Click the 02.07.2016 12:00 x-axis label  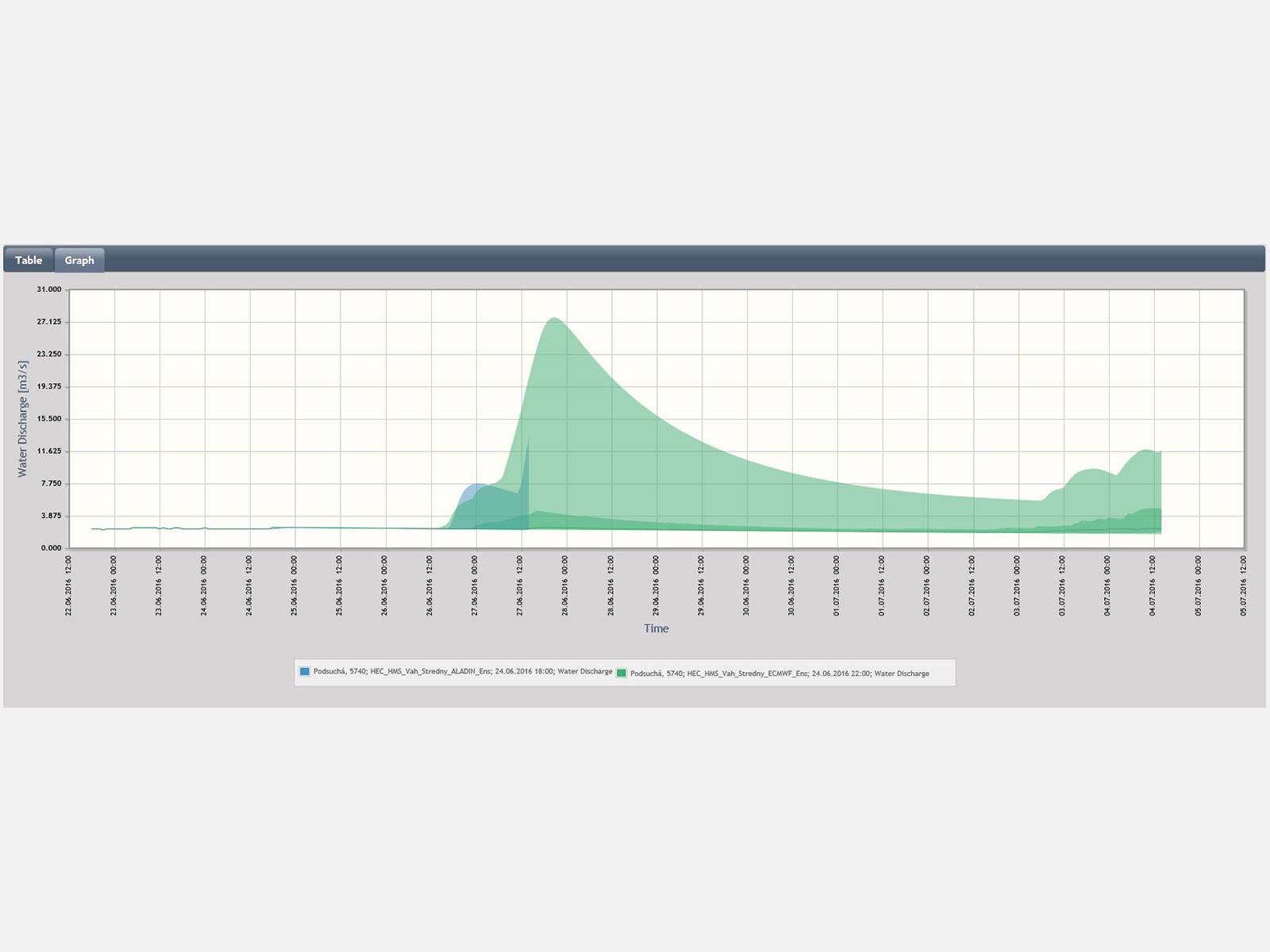click(x=973, y=585)
